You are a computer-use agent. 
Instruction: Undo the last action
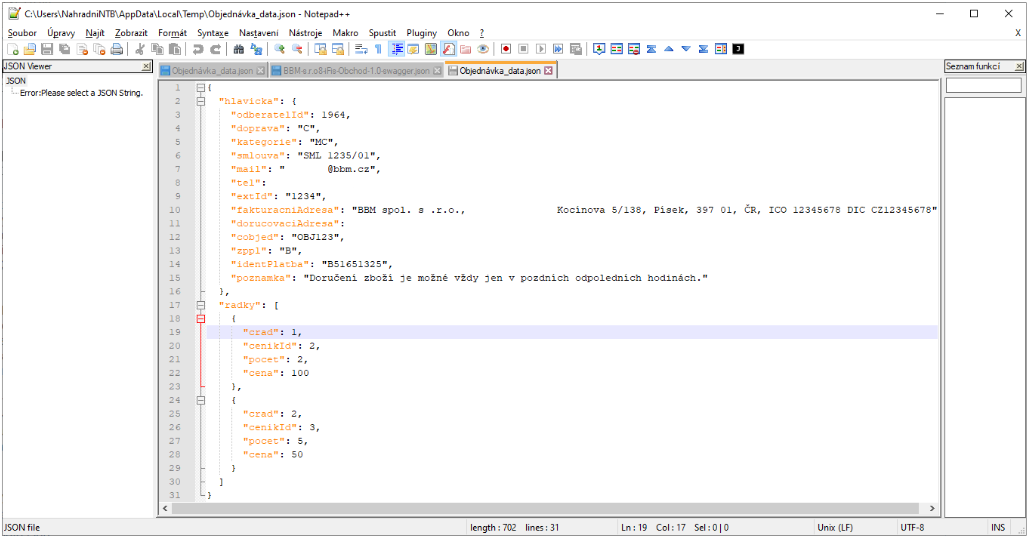pyautogui.click(x=198, y=49)
